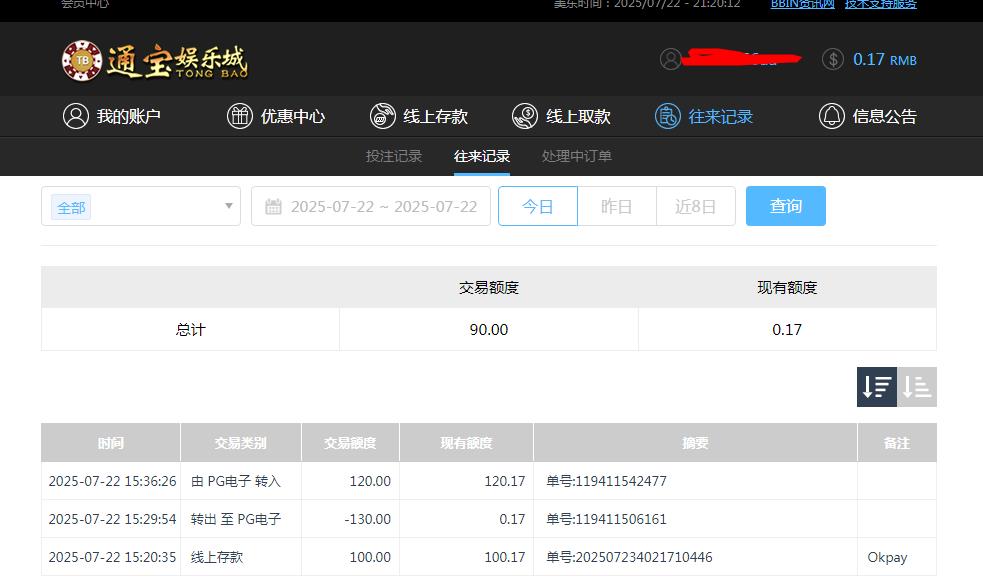Open 优惠中心 promotions icon
This screenshot has width=983, height=581.
point(239,116)
